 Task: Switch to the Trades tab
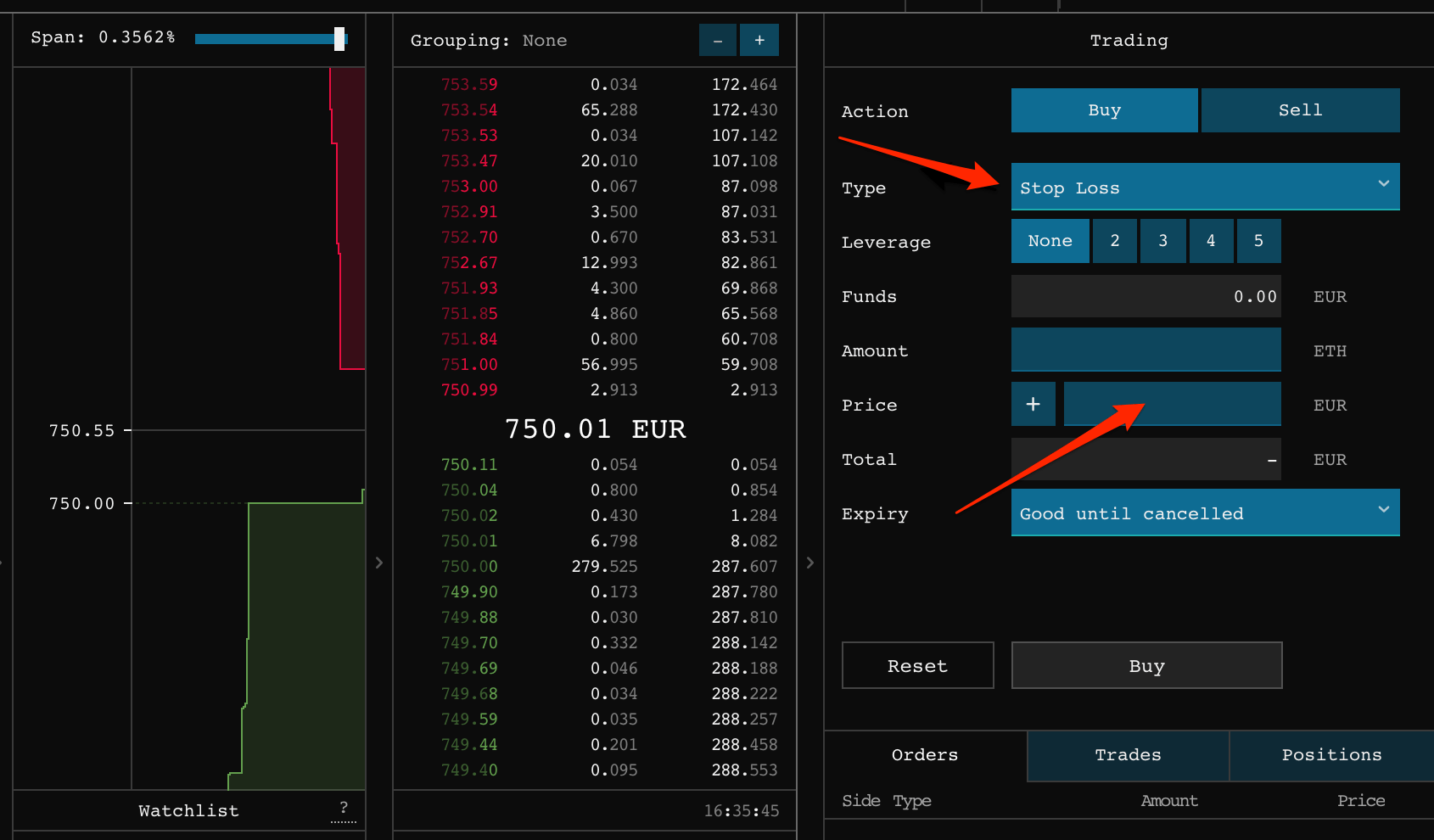point(1128,754)
